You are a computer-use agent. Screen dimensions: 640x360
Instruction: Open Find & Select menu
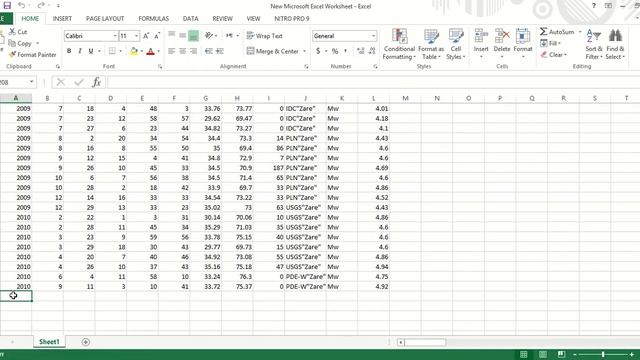(x=615, y=44)
